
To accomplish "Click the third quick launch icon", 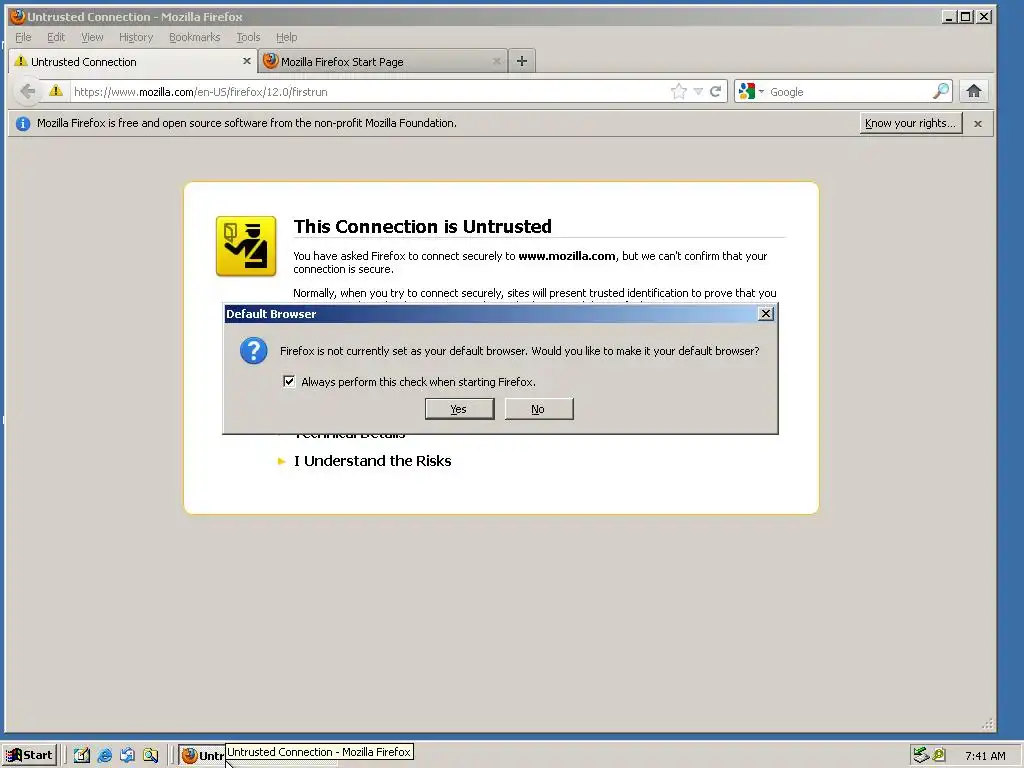I will pyautogui.click(x=127, y=755).
